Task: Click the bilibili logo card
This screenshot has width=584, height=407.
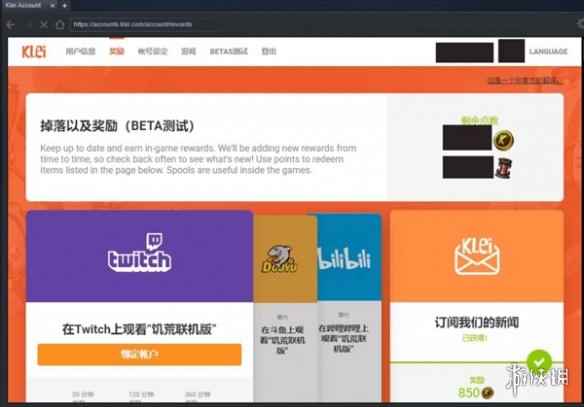Action: 348,257
